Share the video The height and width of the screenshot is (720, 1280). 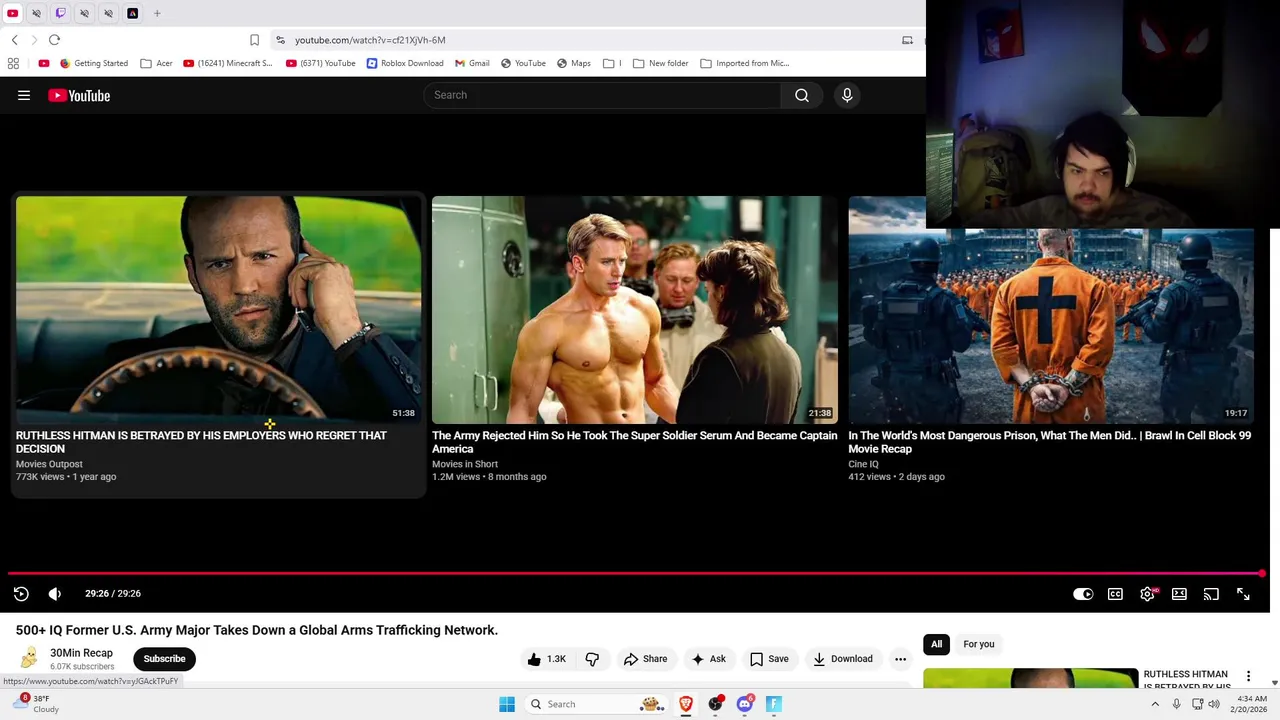pos(645,659)
